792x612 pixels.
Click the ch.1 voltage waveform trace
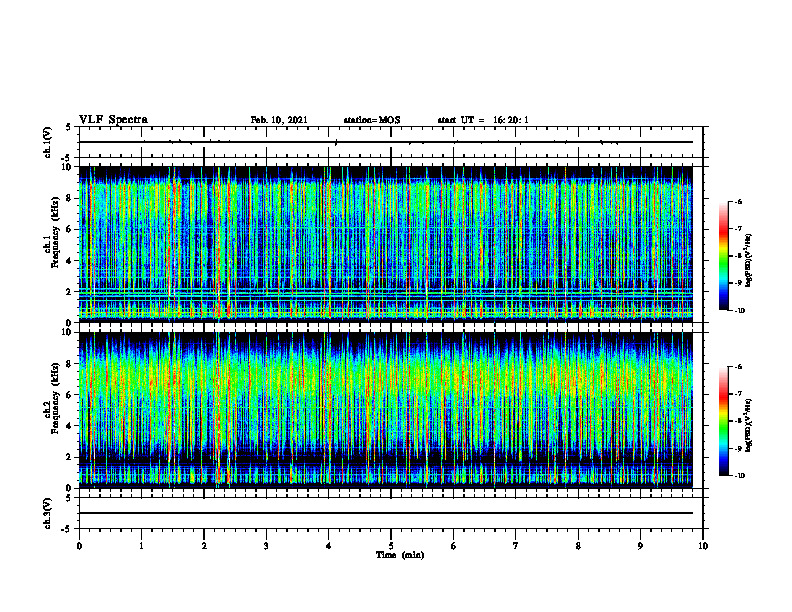click(386, 142)
